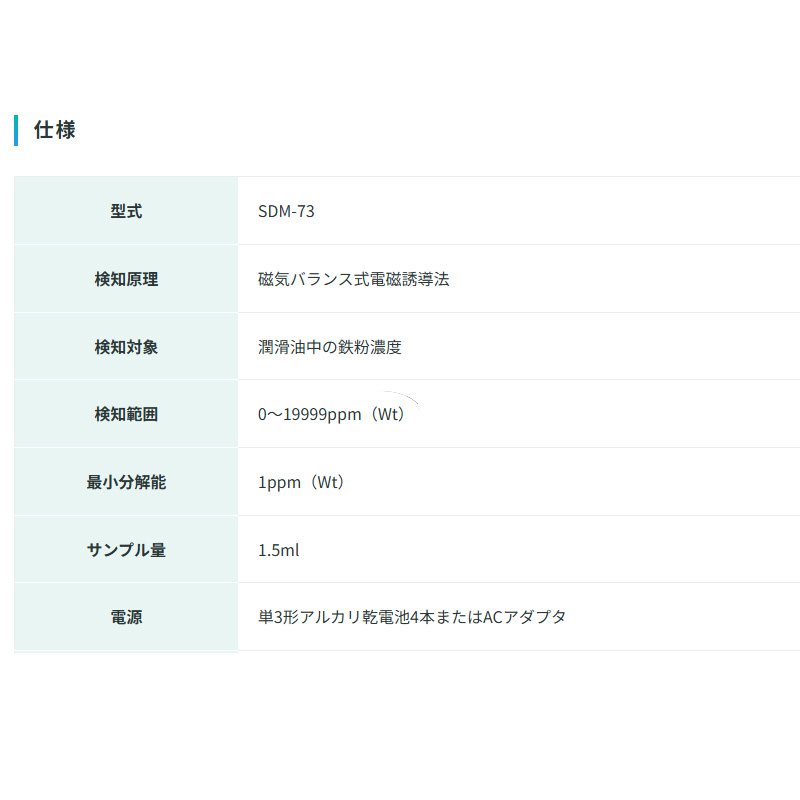
Task: Select the 検知原理 row label
Action: tap(126, 279)
